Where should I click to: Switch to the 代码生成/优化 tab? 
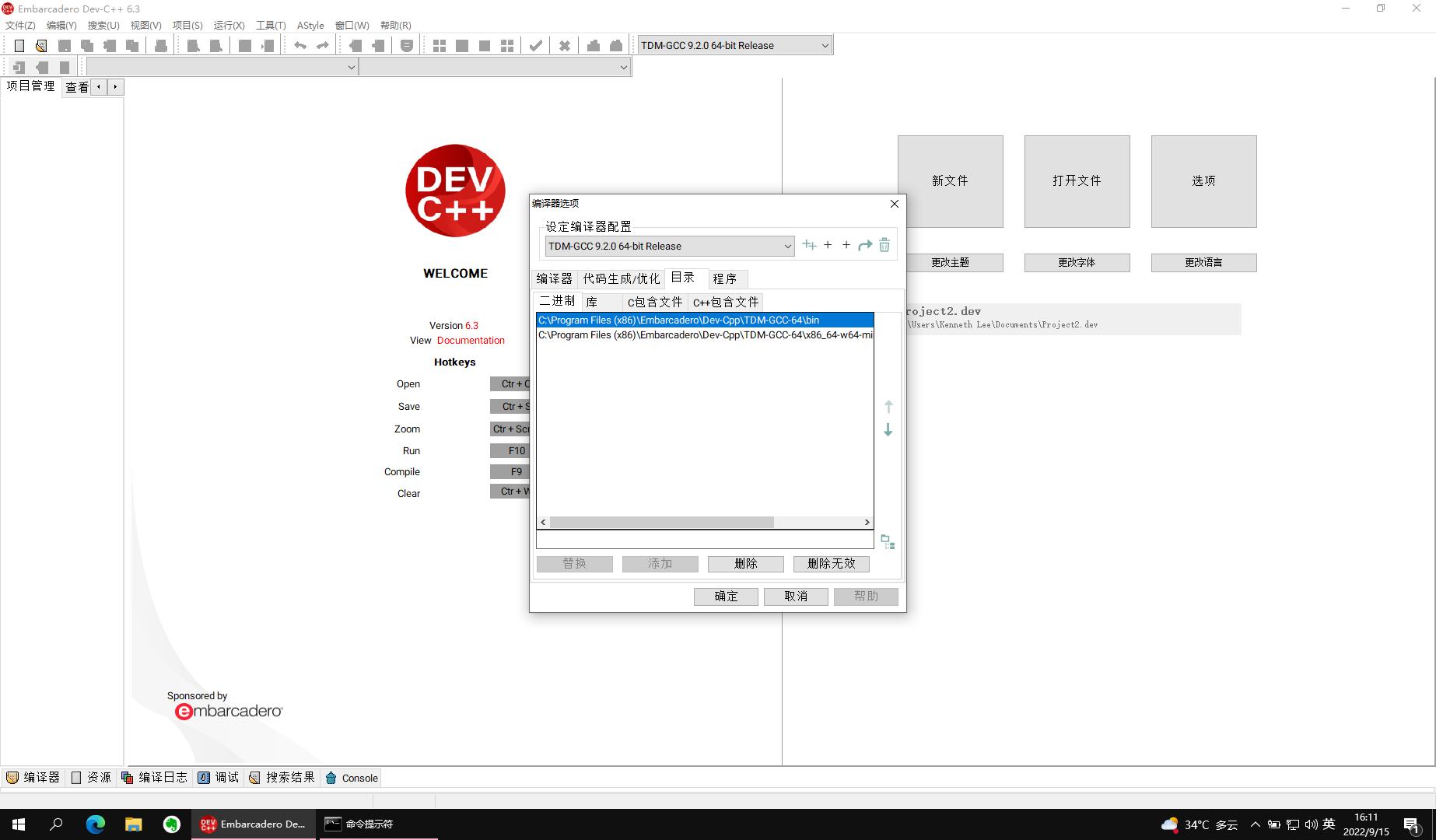pyautogui.click(x=621, y=279)
